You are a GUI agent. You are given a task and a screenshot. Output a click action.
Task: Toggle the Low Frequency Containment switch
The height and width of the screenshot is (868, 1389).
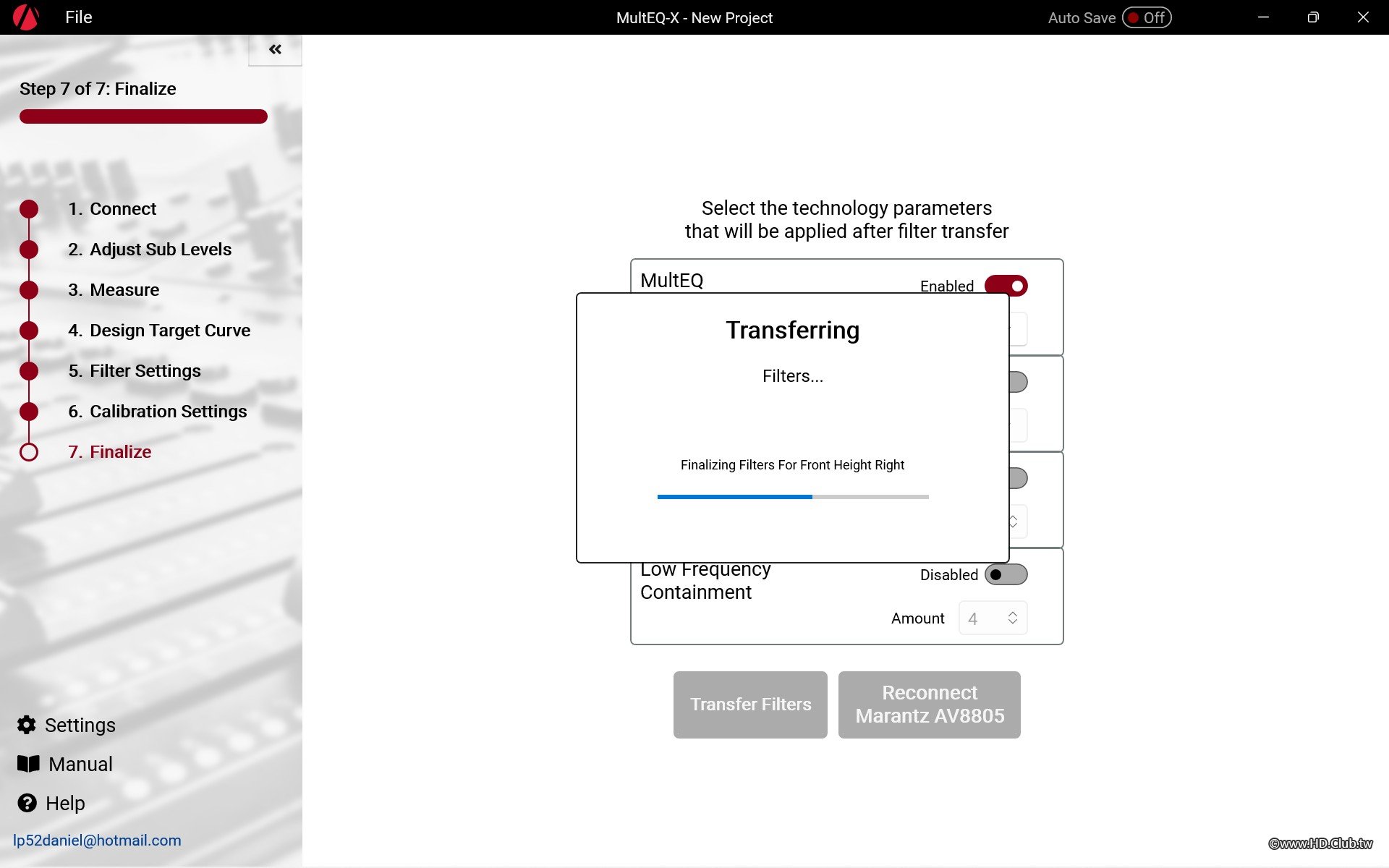click(x=1006, y=574)
